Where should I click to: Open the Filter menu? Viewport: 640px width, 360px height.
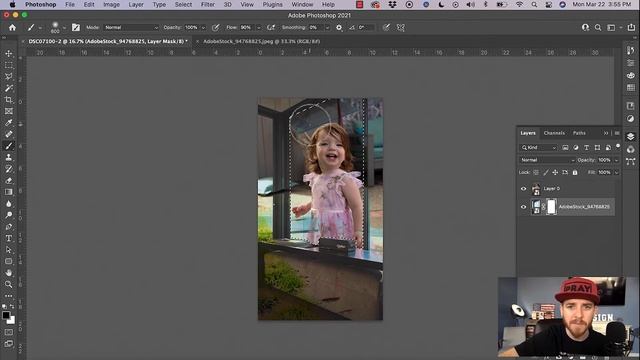point(208,4)
